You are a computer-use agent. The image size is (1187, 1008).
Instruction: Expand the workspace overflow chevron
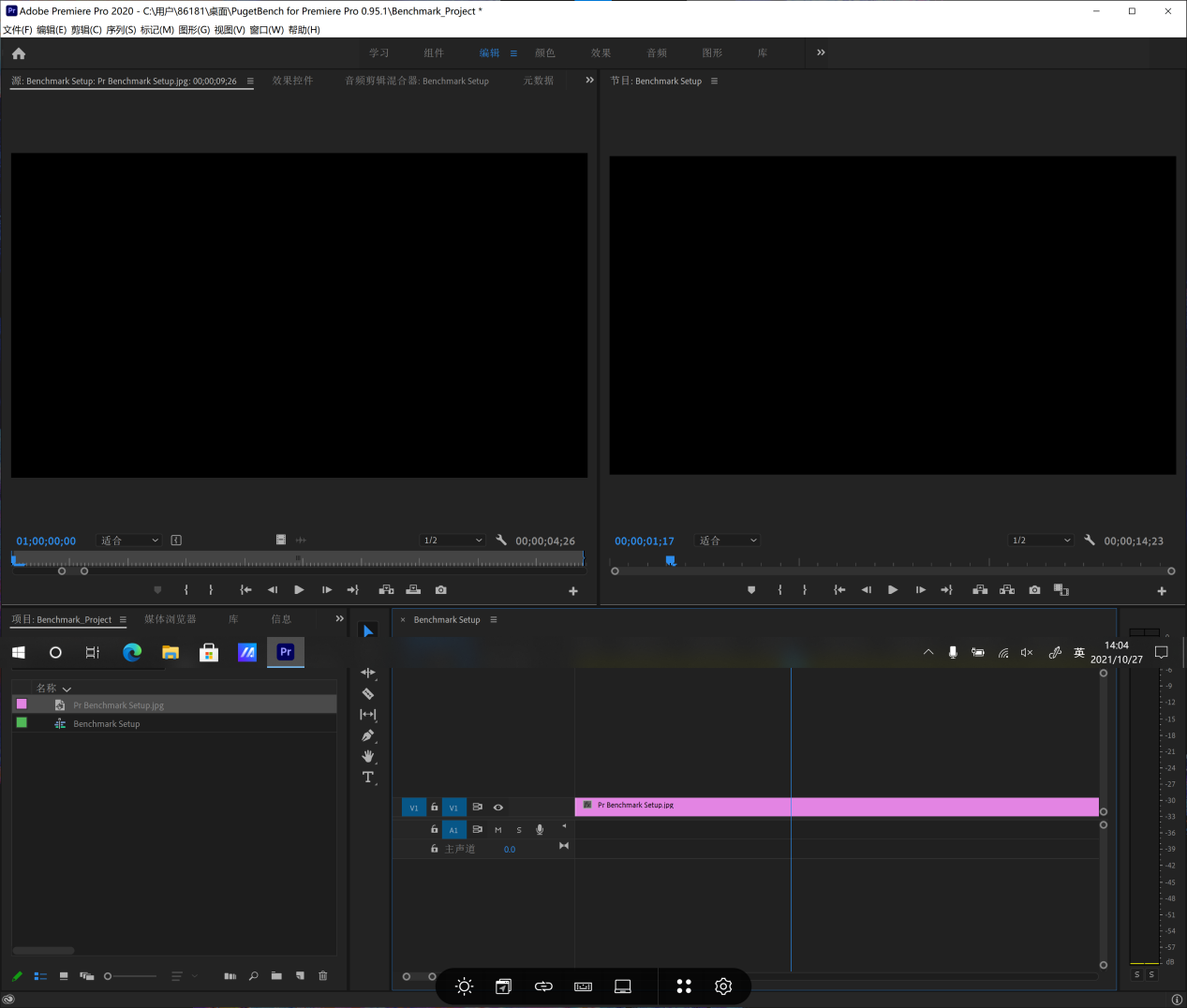[x=821, y=53]
